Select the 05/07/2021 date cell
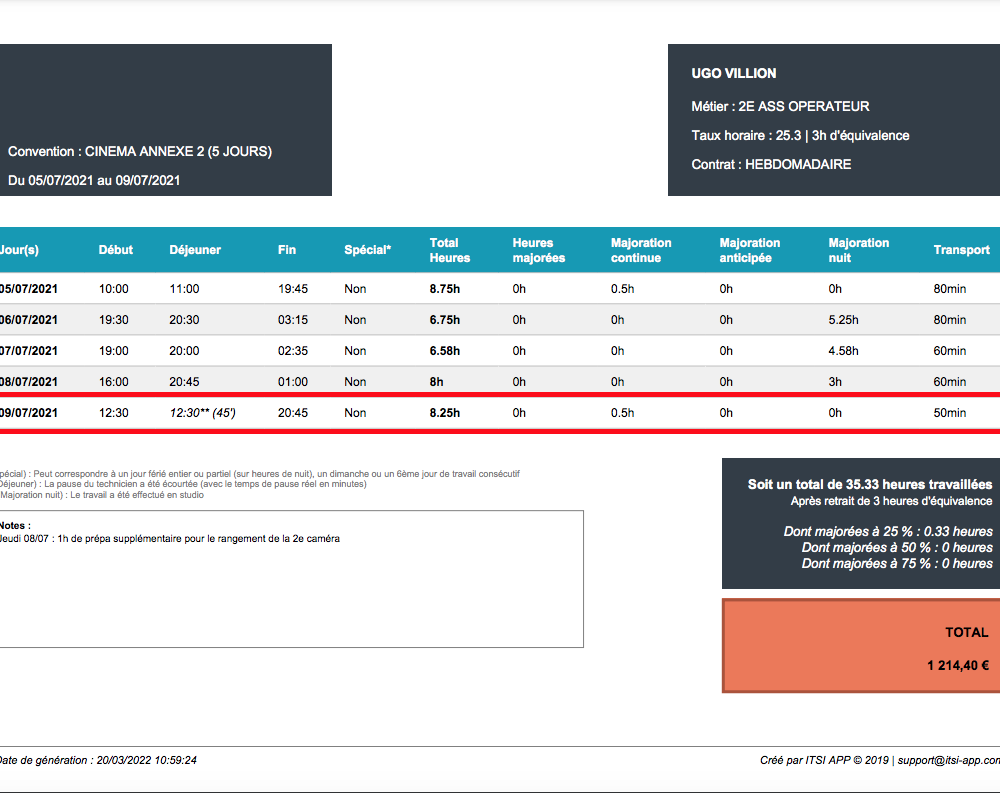 pyautogui.click(x=29, y=289)
